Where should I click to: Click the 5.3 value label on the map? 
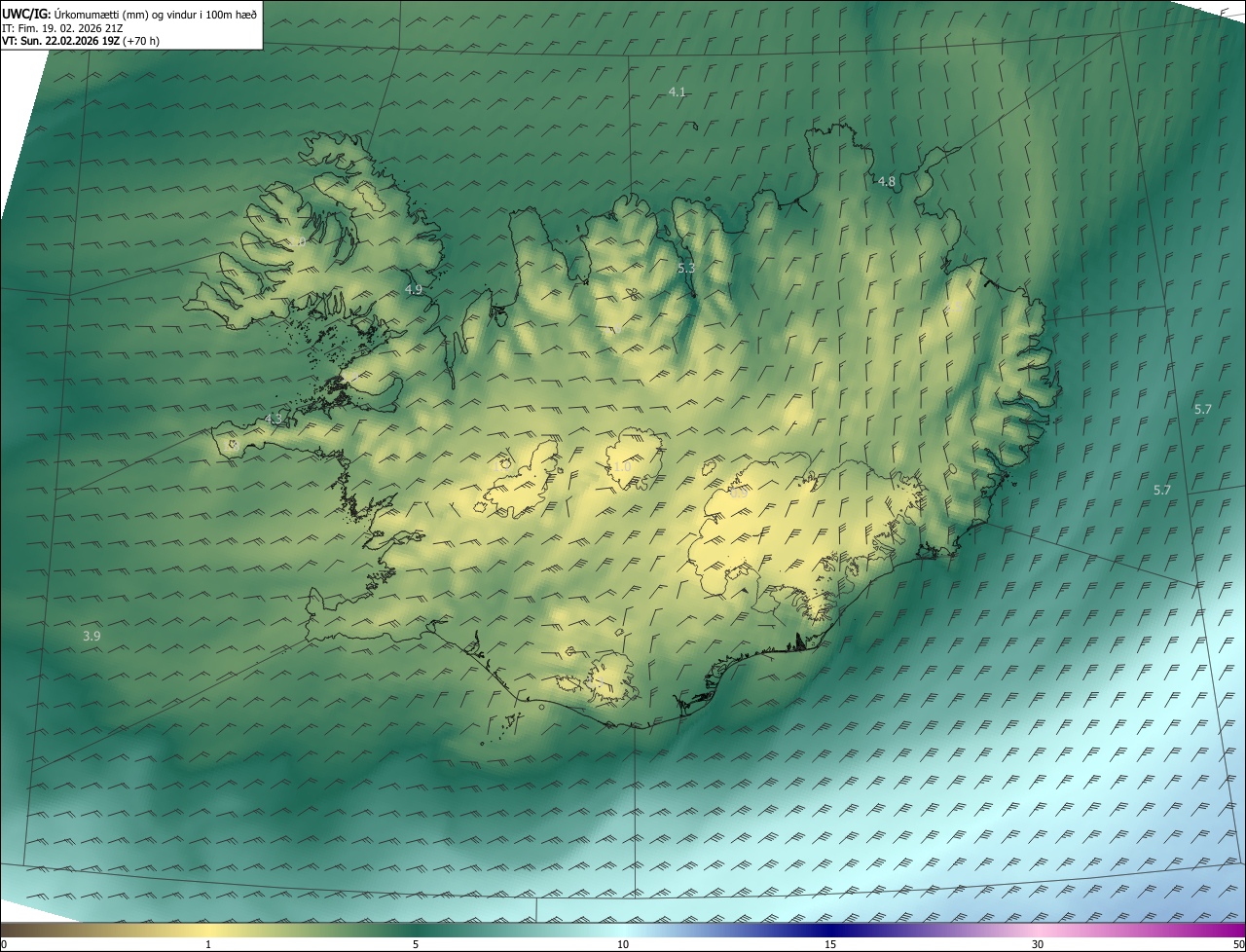686,268
